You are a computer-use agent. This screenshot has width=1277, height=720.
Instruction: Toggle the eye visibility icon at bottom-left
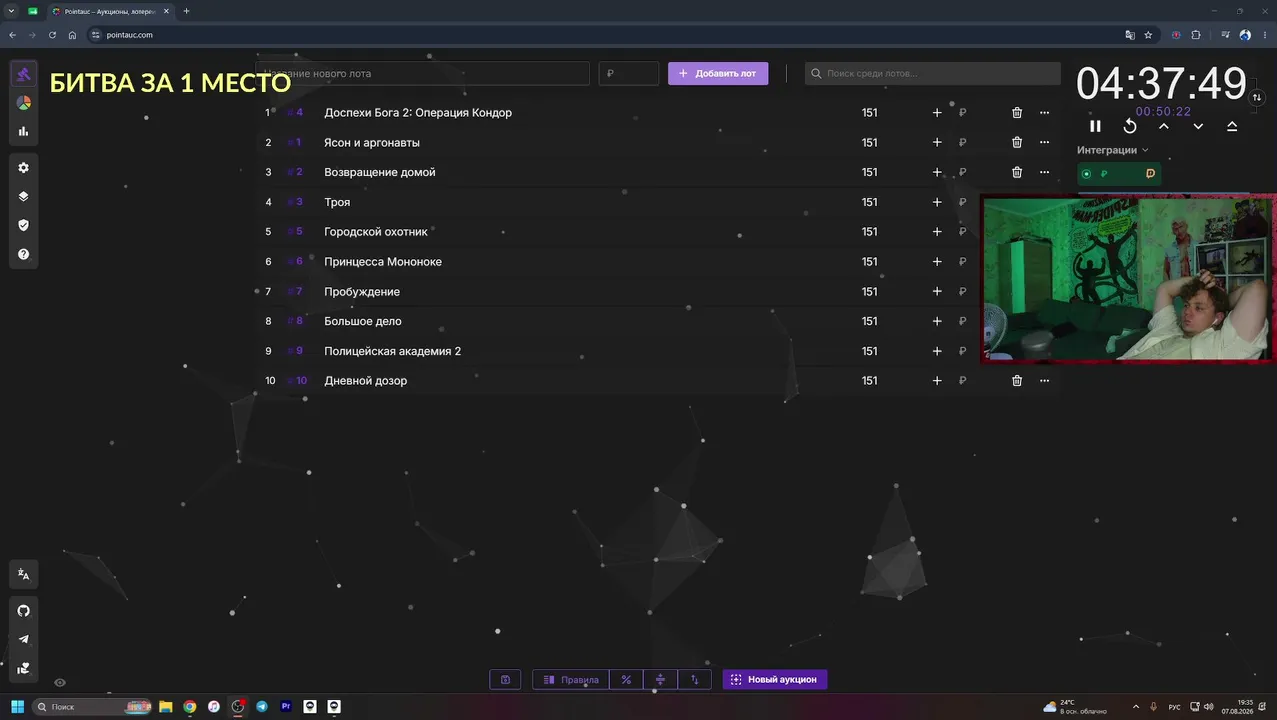pyautogui.click(x=60, y=683)
